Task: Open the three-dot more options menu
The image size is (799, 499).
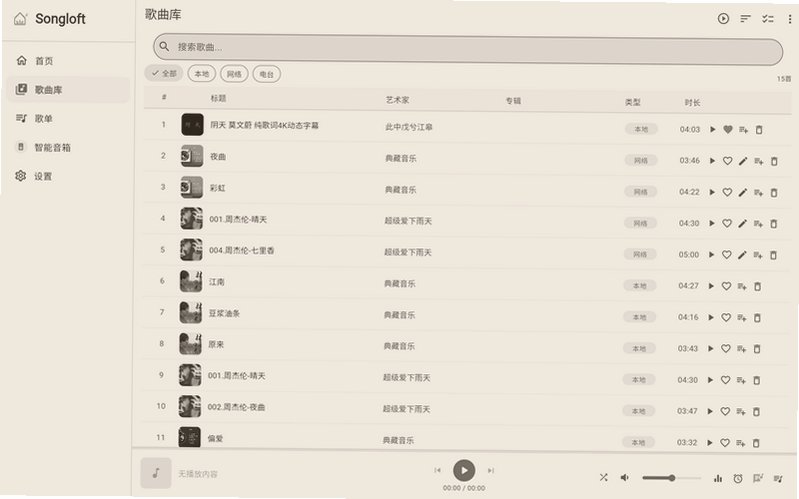Action: tap(790, 19)
